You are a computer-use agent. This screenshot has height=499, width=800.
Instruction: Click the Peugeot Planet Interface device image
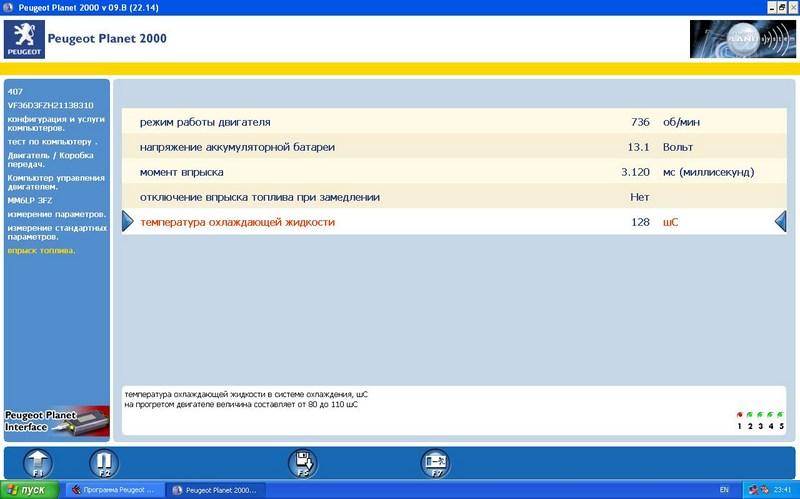point(55,419)
